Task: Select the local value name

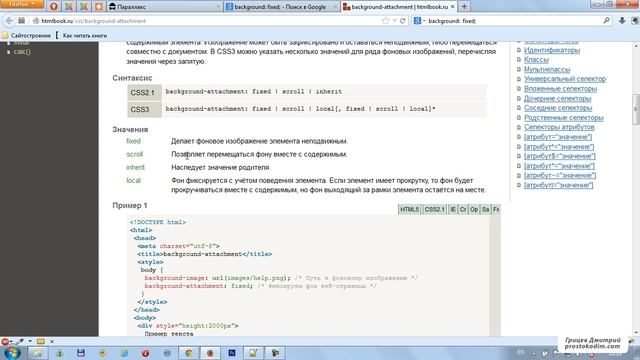Action: click(x=133, y=180)
